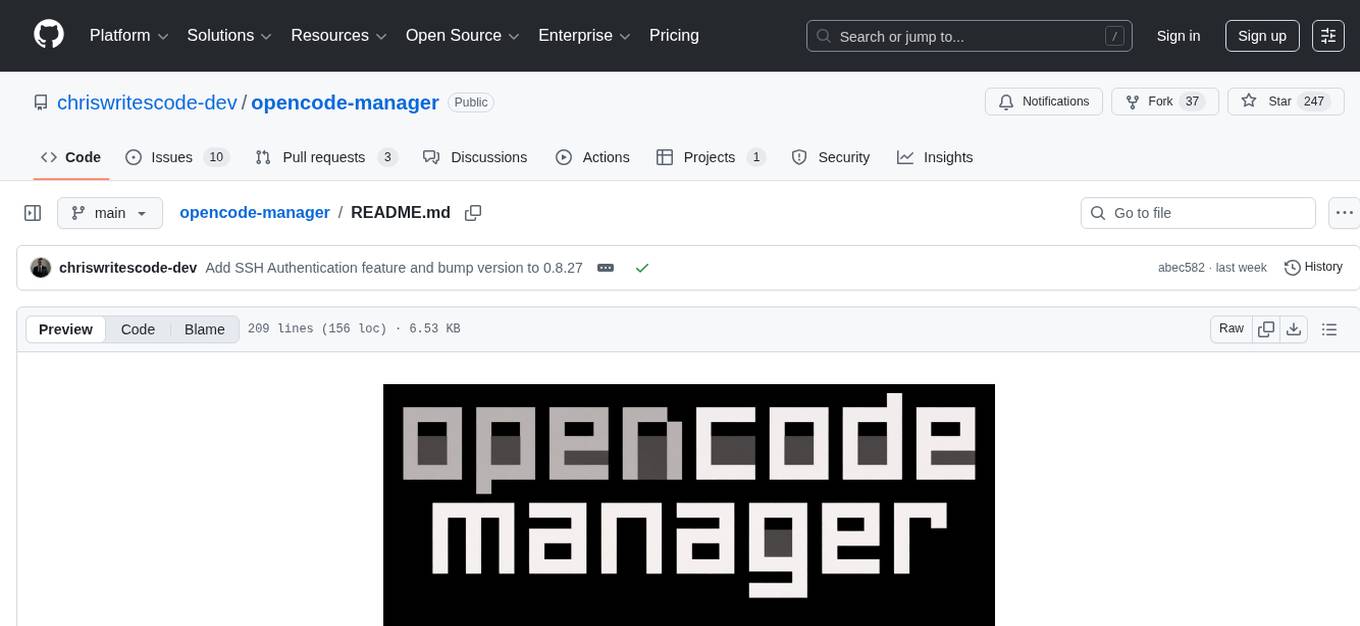Screen dimensions: 1360x626
Task: Open the Sign up page
Action: (1261, 35)
